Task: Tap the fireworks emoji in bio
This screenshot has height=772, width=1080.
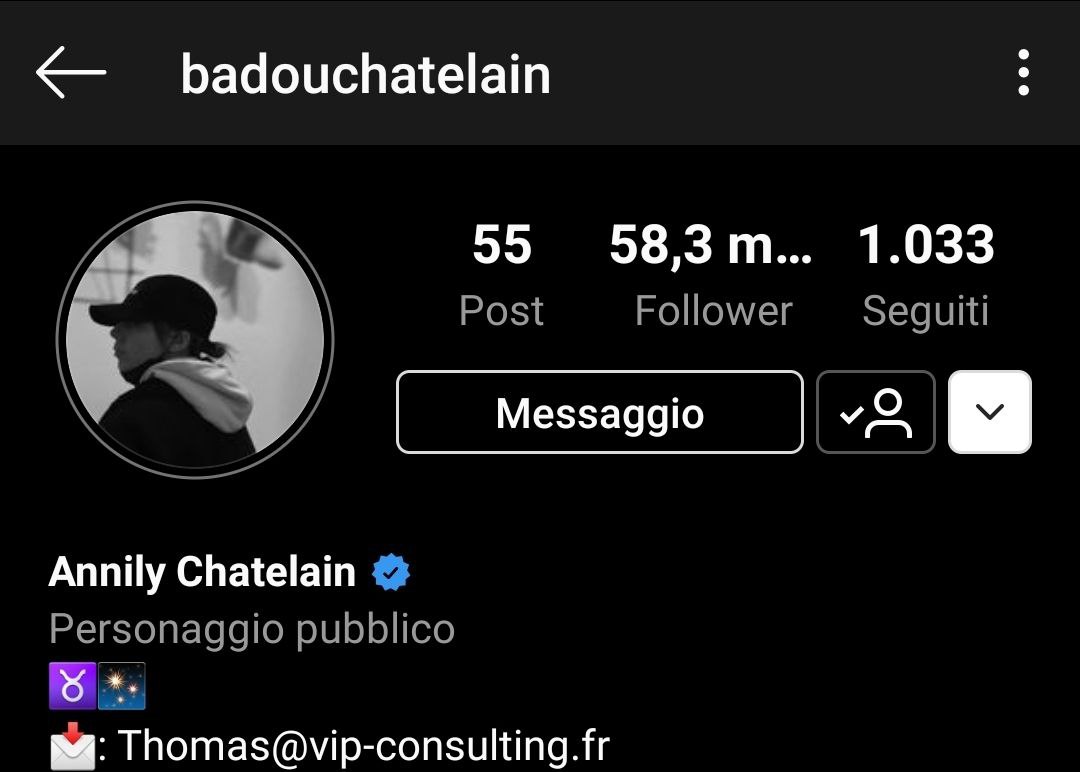Action: tap(122, 686)
